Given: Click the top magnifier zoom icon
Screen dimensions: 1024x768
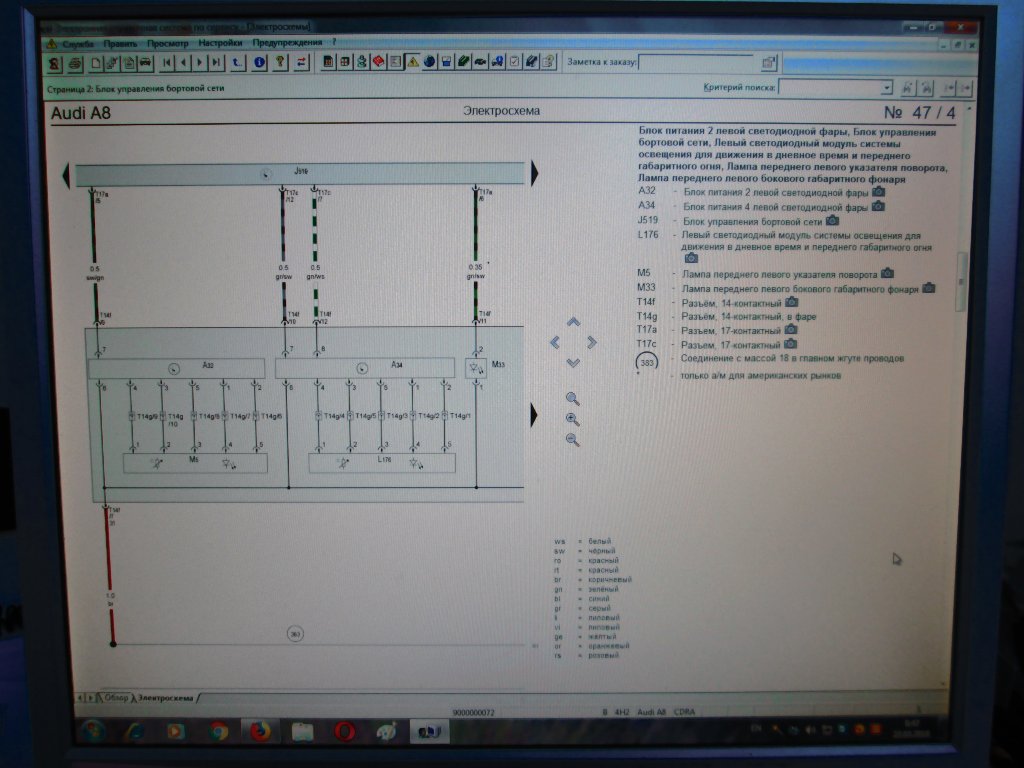Looking at the screenshot, I should [x=573, y=398].
